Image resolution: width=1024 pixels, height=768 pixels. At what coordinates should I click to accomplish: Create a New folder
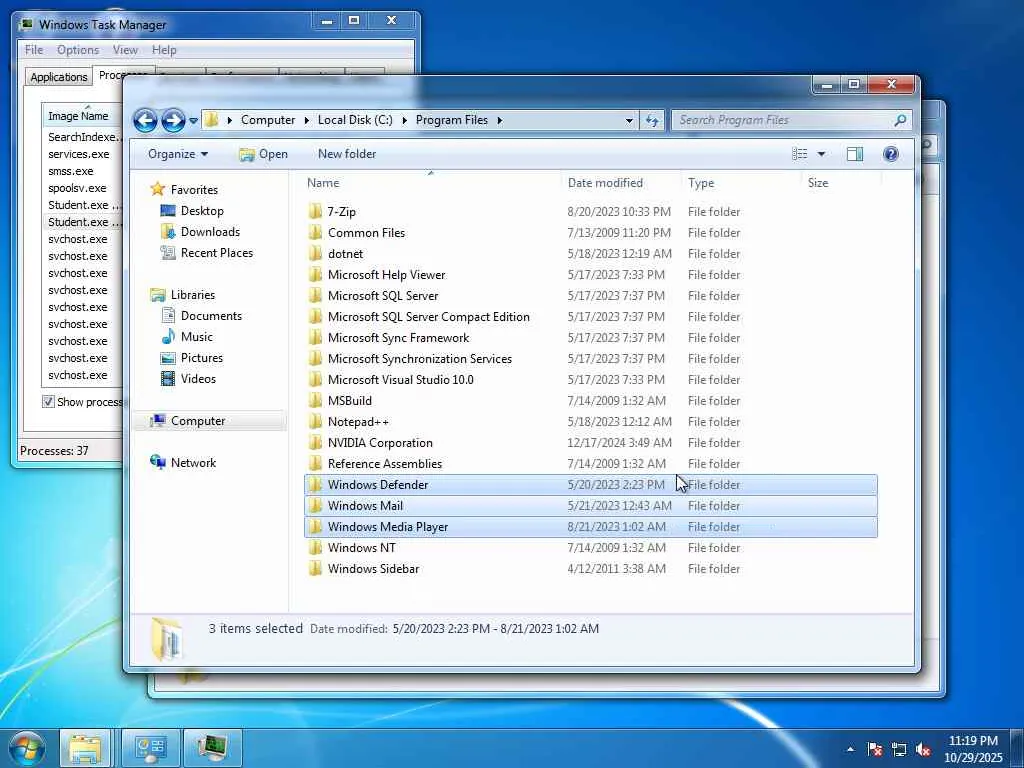pyautogui.click(x=347, y=154)
